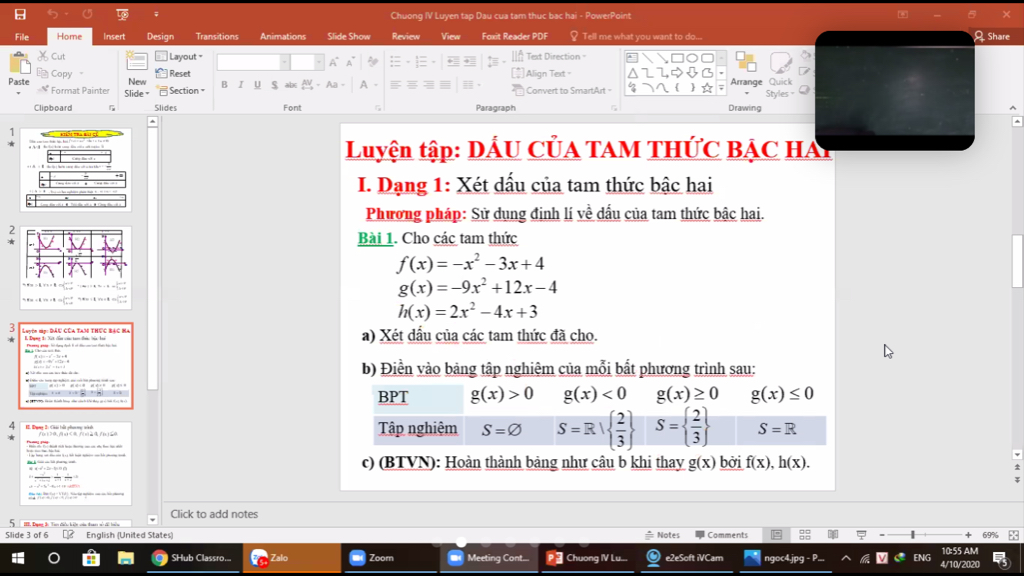Open font name combo box
Viewport: 1024px width, 576px height.
[253, 62]
